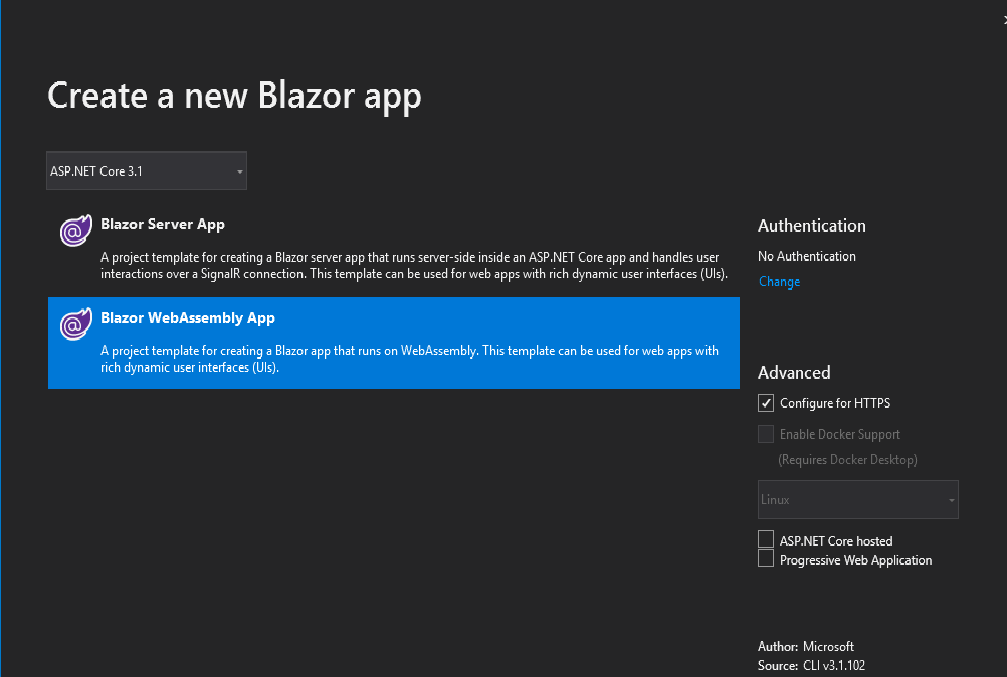Screen dimensions: 1007x677
Task: Select the Blazor Server App template title
Action: [x=163, y=224]
